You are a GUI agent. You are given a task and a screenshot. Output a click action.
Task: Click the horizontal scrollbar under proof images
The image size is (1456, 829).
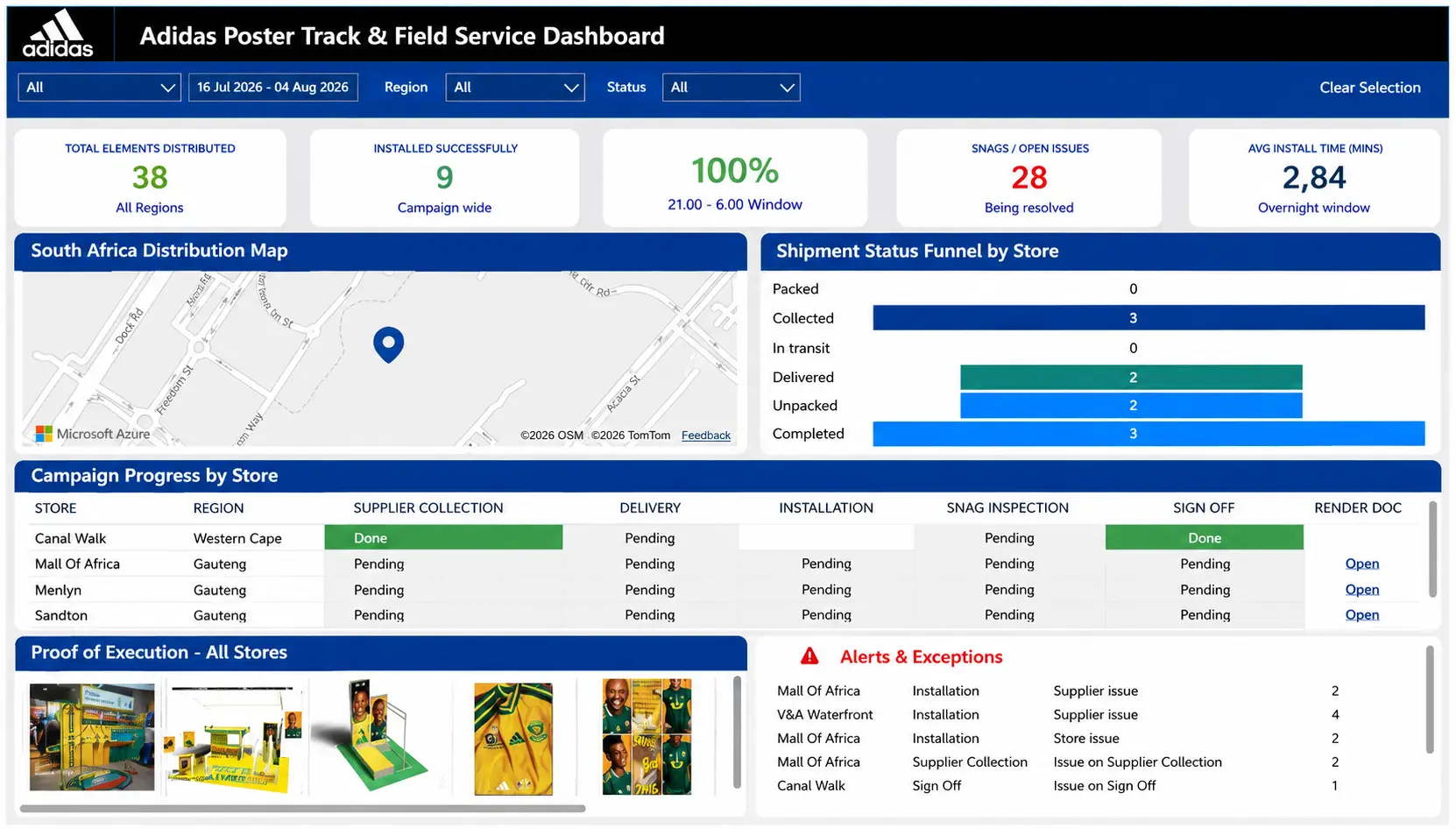tap(302, 809)
